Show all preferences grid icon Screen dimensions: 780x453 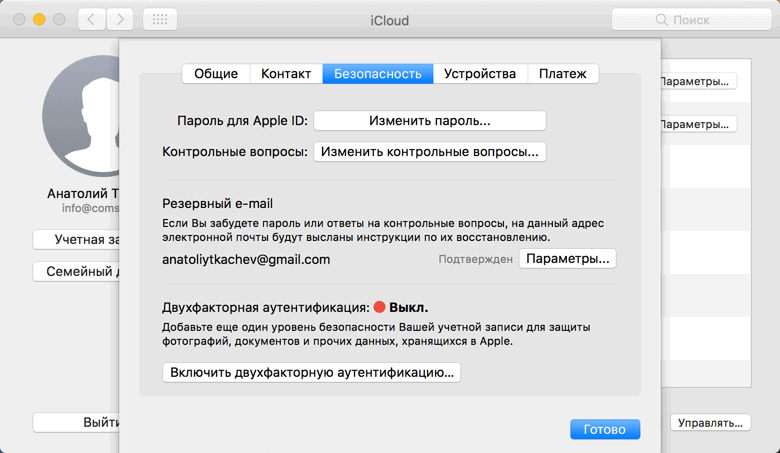click(x=160, y=20)
